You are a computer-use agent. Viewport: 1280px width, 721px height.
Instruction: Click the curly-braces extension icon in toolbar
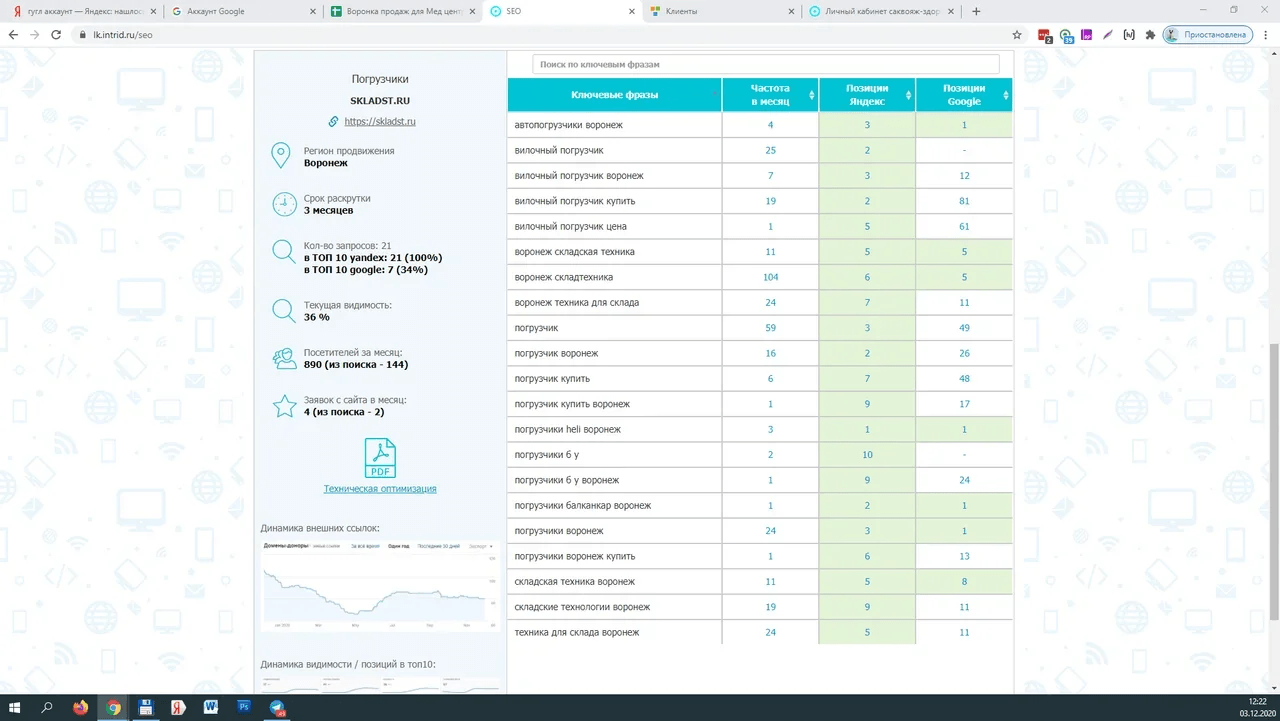pyautogui.click(x=1129, y=34)
